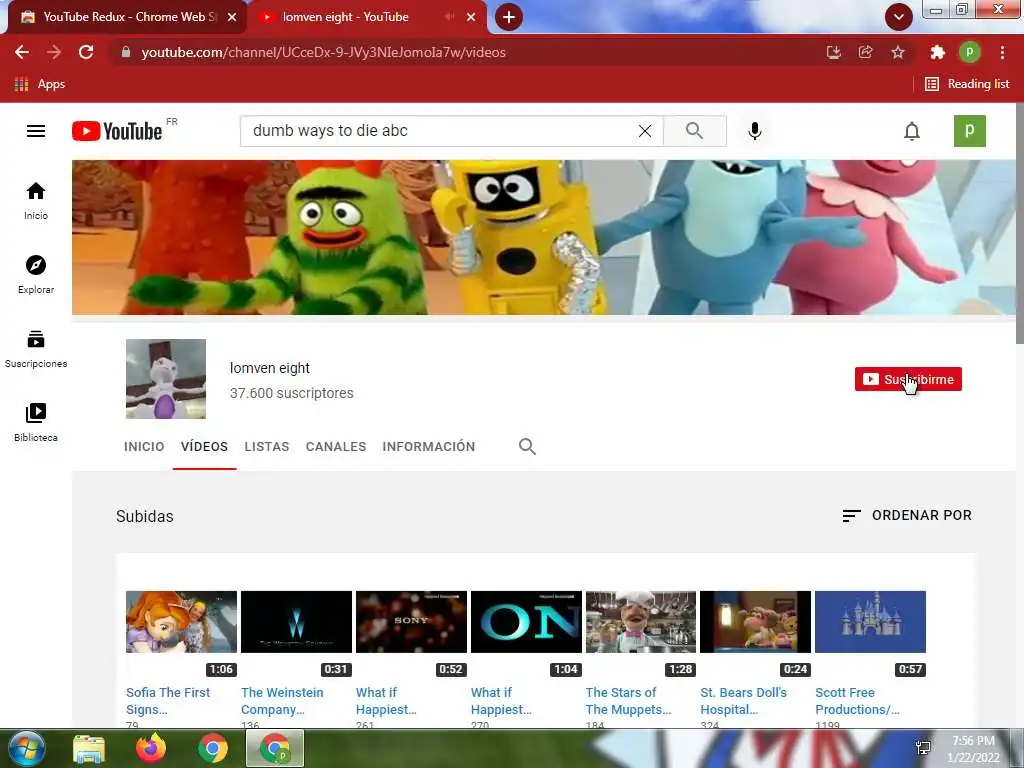The width and height of the screenshot is (1024, 768).
Task: Select the CANALES channel tab
Action: [x=336, y=447]
